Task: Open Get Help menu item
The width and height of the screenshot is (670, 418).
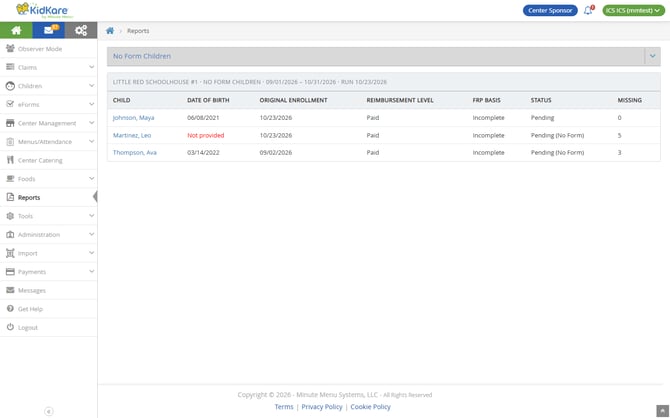Action: click(49, 309)
